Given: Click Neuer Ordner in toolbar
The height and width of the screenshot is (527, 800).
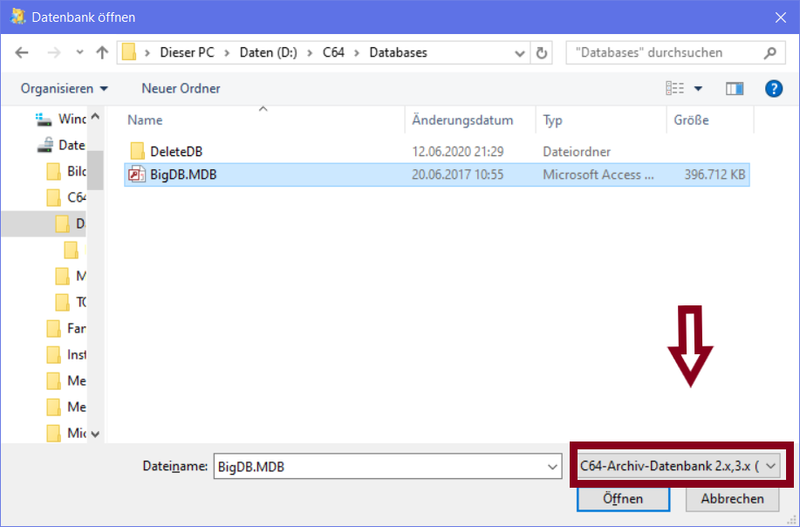Looking at the screenshot, I should [x=181, y=89].
